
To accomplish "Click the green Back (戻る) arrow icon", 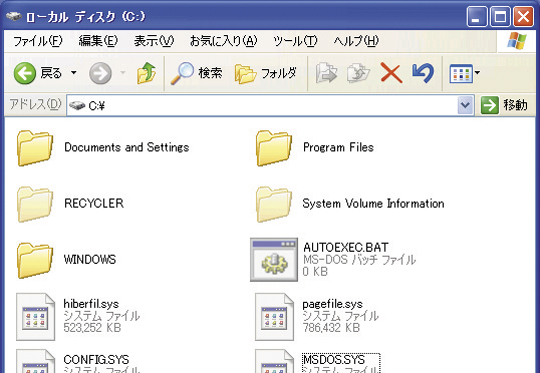I will click(x=25, y=73).
